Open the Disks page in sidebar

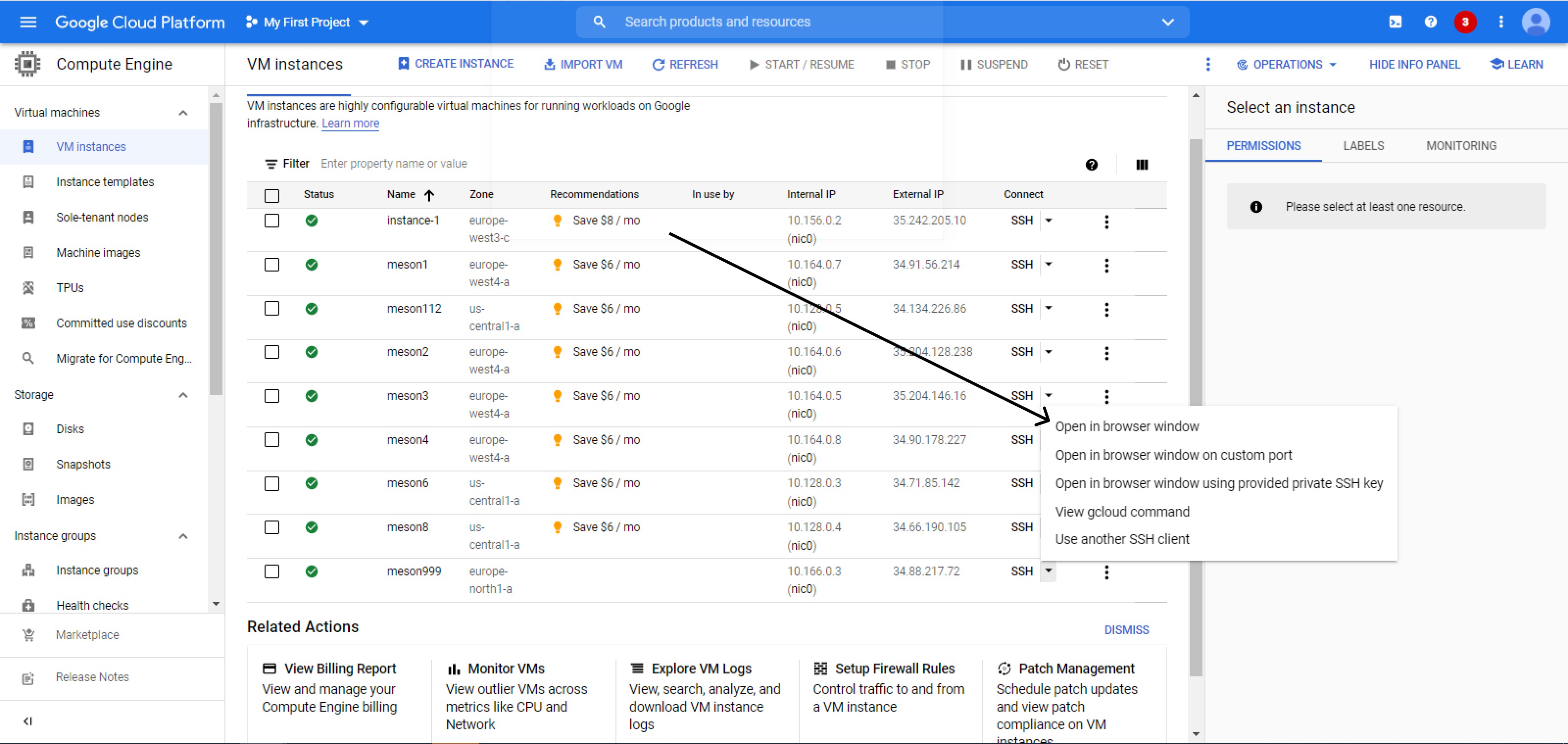pyautogui.click(x=70, y=429)
